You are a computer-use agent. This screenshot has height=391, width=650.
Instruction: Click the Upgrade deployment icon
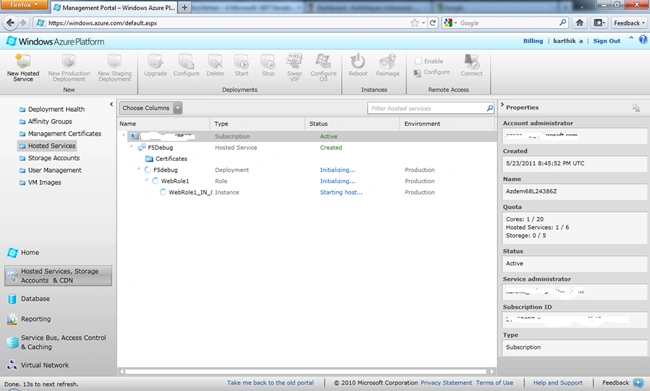(x=155, y=61)
